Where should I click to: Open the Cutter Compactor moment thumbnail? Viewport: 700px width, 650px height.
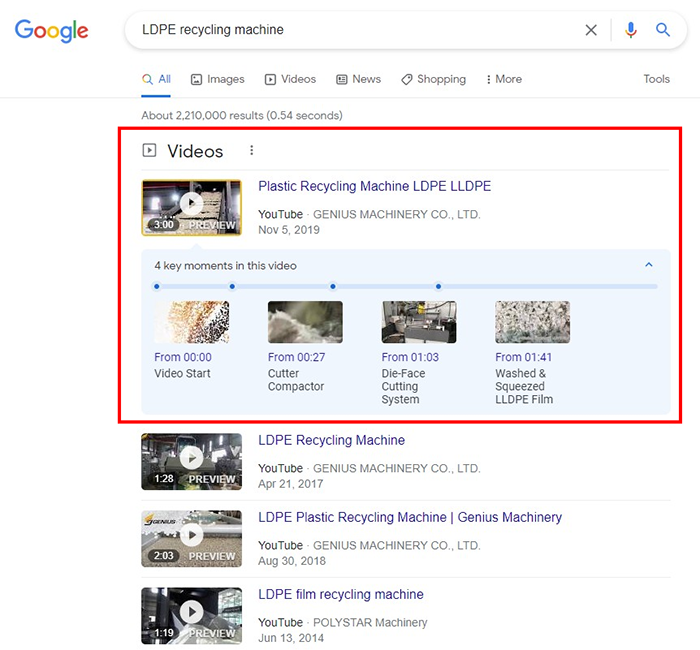tap(305, 322)
